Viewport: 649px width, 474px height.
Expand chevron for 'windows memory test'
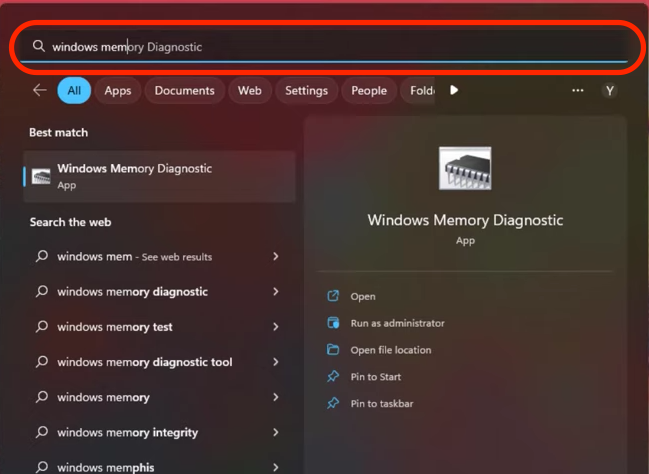click(276, 327)
